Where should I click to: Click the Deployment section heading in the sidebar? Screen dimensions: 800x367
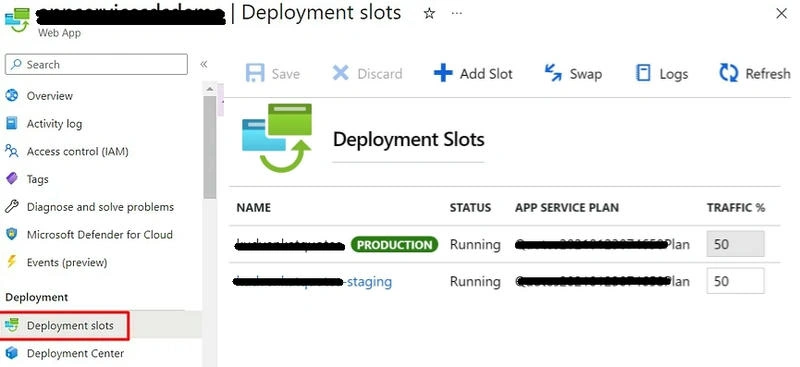(36, 297)
